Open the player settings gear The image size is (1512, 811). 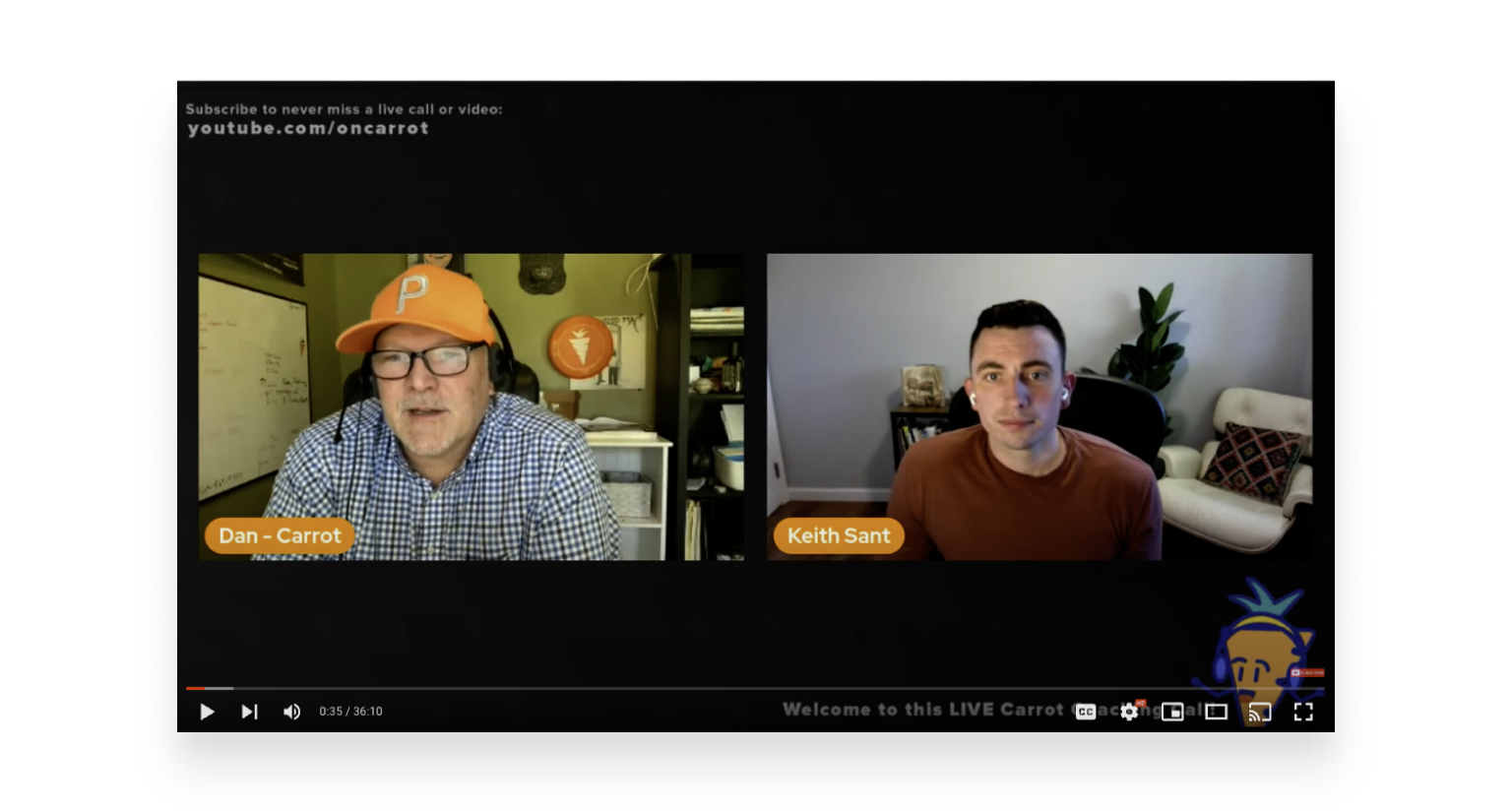(x=1129, y=711)
